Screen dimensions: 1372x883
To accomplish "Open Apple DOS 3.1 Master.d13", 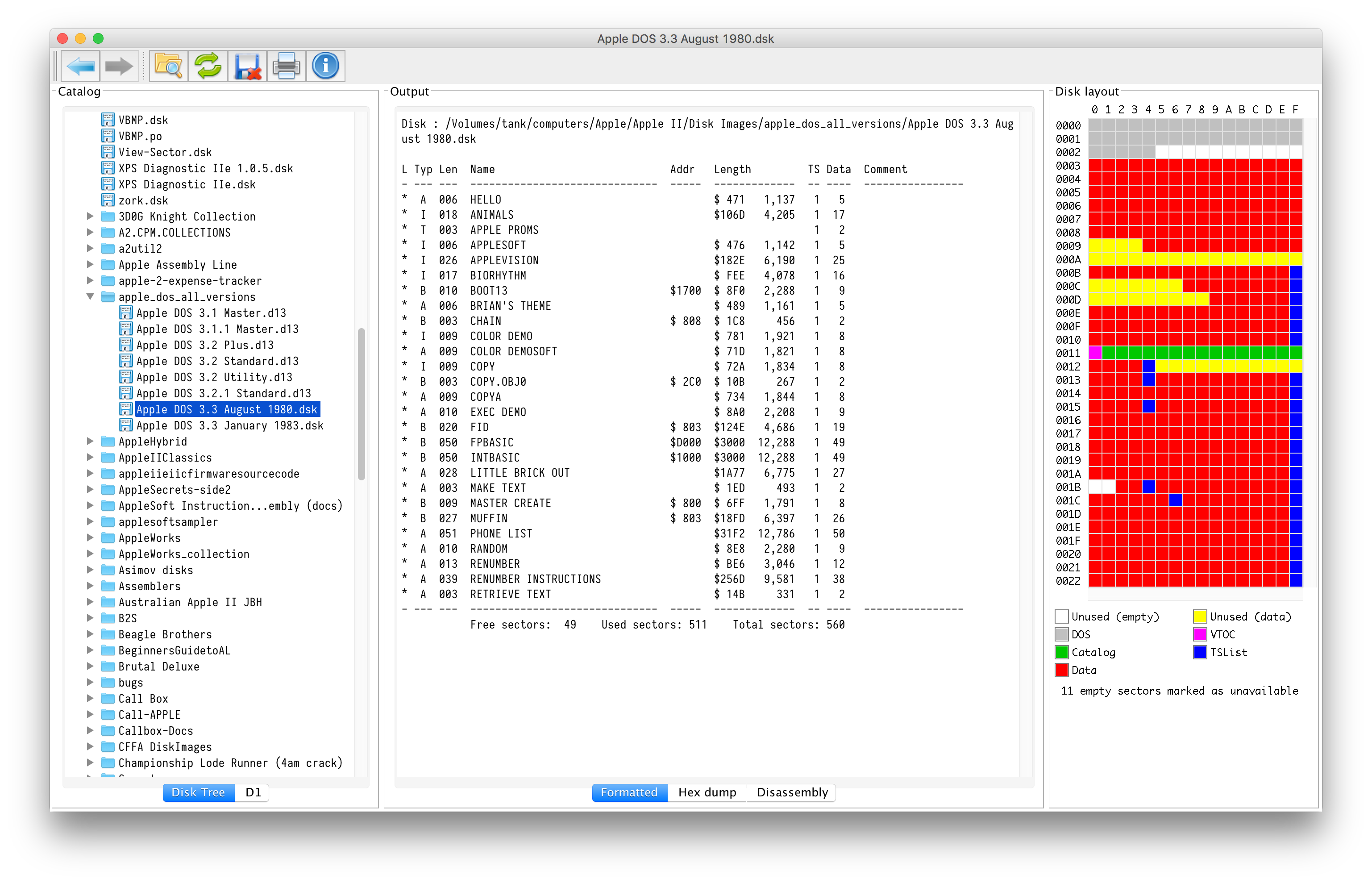I will (211, 313).
